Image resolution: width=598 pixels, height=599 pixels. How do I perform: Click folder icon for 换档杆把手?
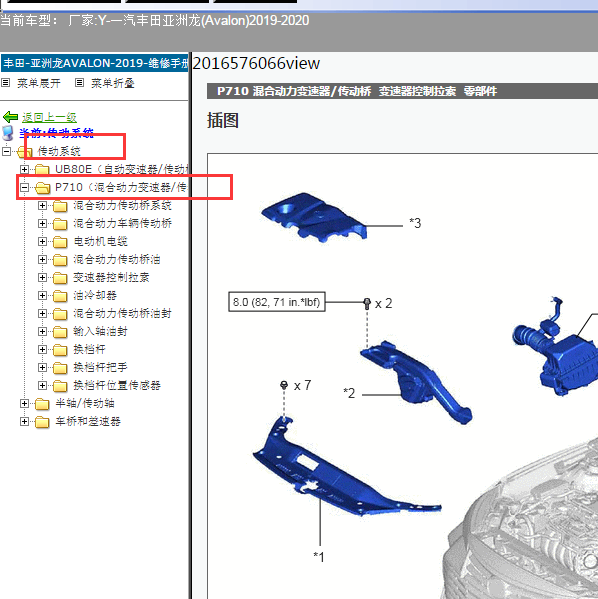(60, 367)
